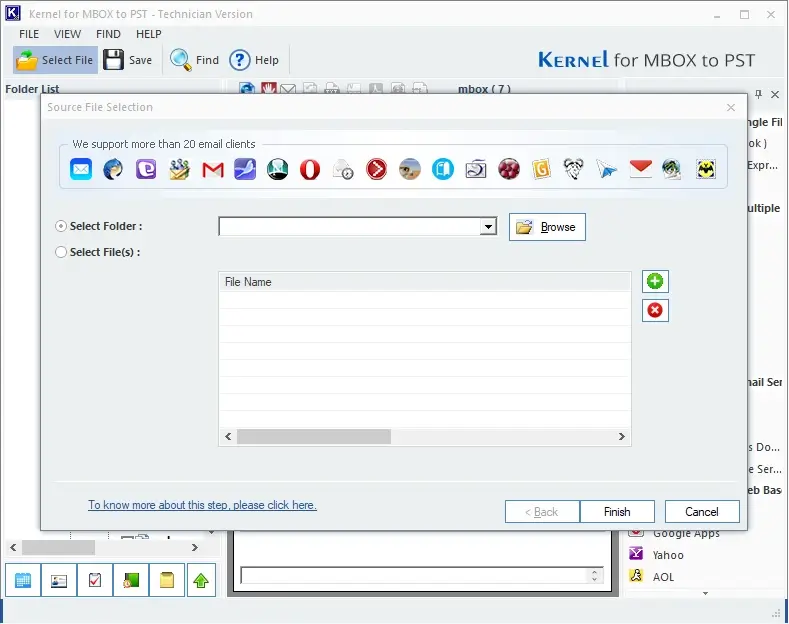Open the HELP menu
Screen dimensions: 789x624
[x=148, y=34]
